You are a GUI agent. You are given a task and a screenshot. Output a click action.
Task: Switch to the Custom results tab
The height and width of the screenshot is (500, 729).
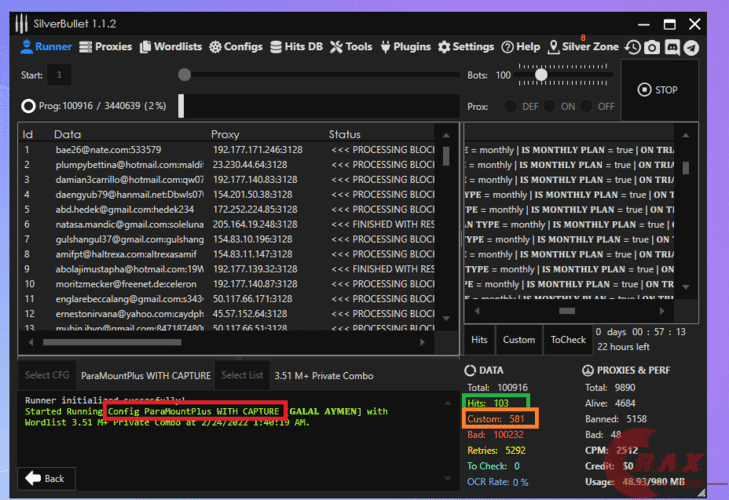518,340
